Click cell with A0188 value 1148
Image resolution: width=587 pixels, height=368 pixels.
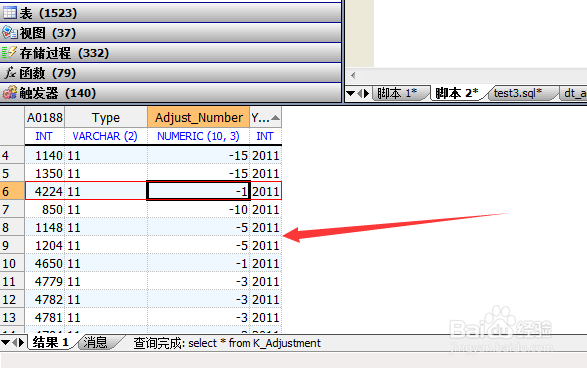pyautogui.click(x=45, y=227)
